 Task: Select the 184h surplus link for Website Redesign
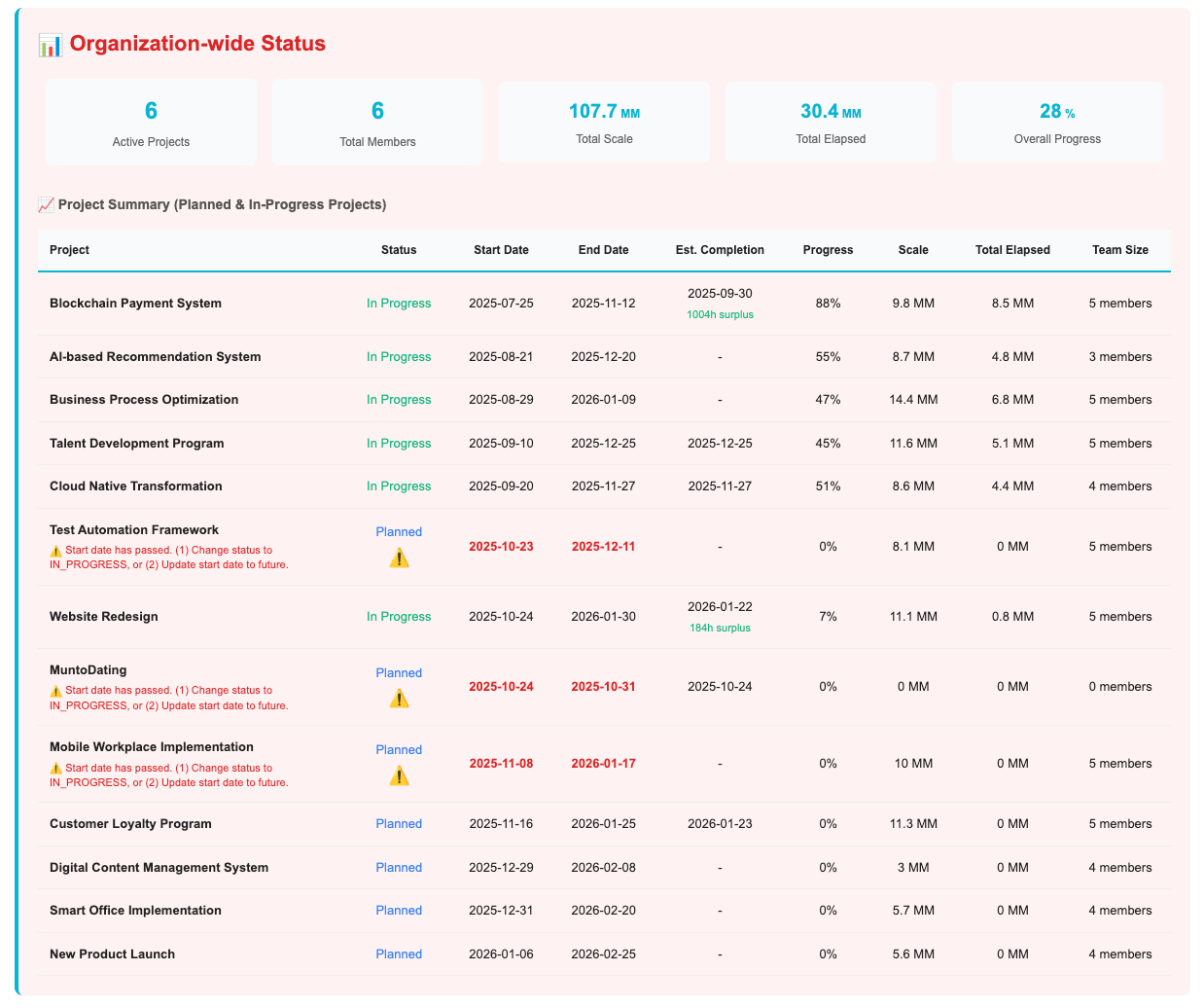click(x=720, y=627)
